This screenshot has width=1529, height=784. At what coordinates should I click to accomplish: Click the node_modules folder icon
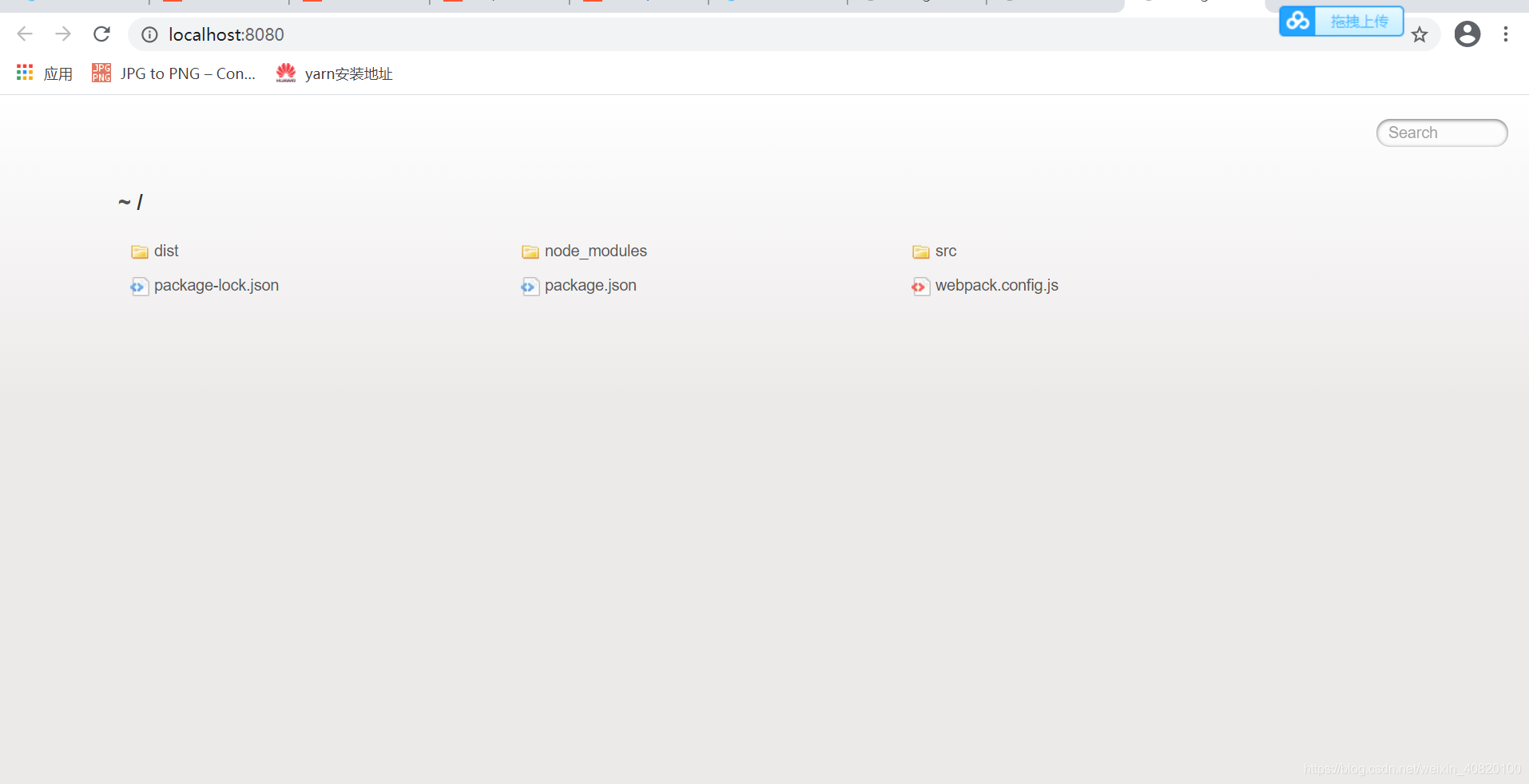pos(530,251)
